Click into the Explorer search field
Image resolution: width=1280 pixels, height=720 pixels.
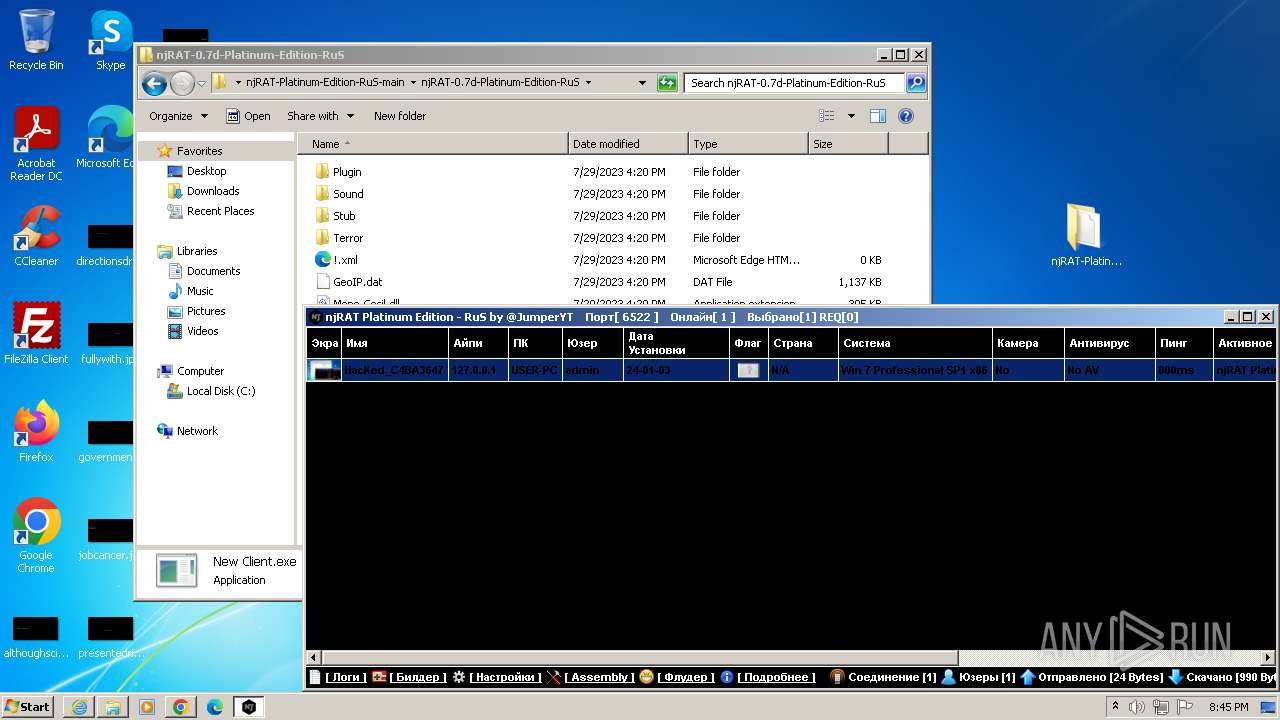[x=795, y=83]
